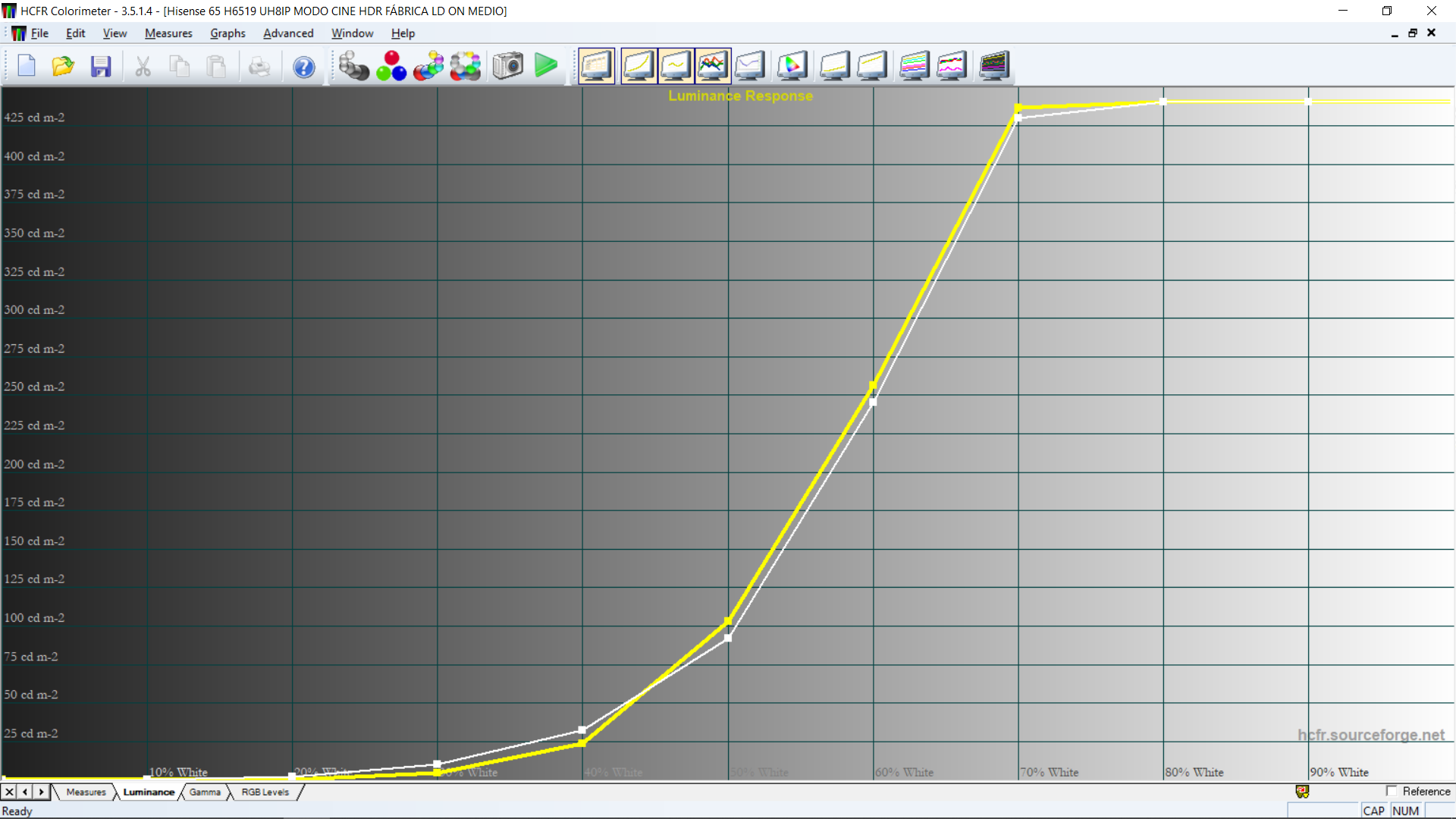
Task: Click the tab scroll right arrow button
Action: pos(42,792)
